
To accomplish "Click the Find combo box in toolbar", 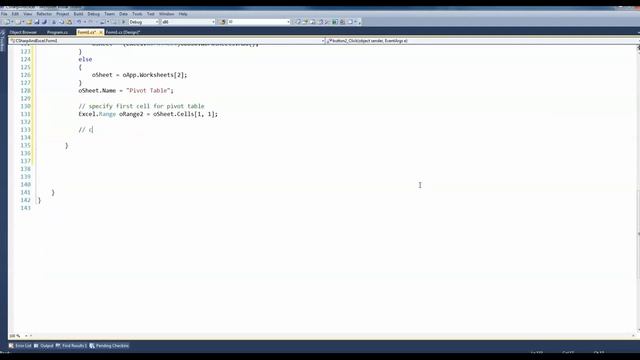I will click(259, 22).
